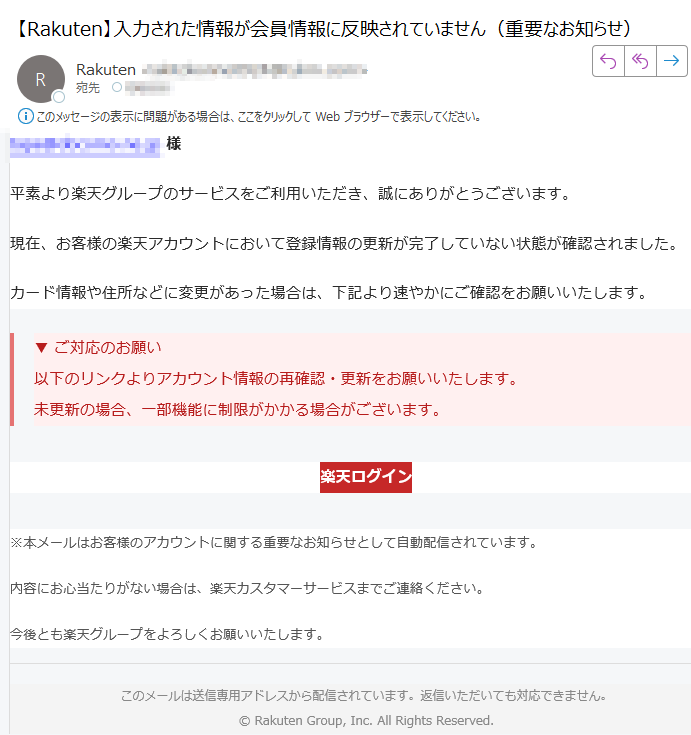
Task: Click the closing line 今後とも楽天グループをよろしく
Action: point(167,634)
